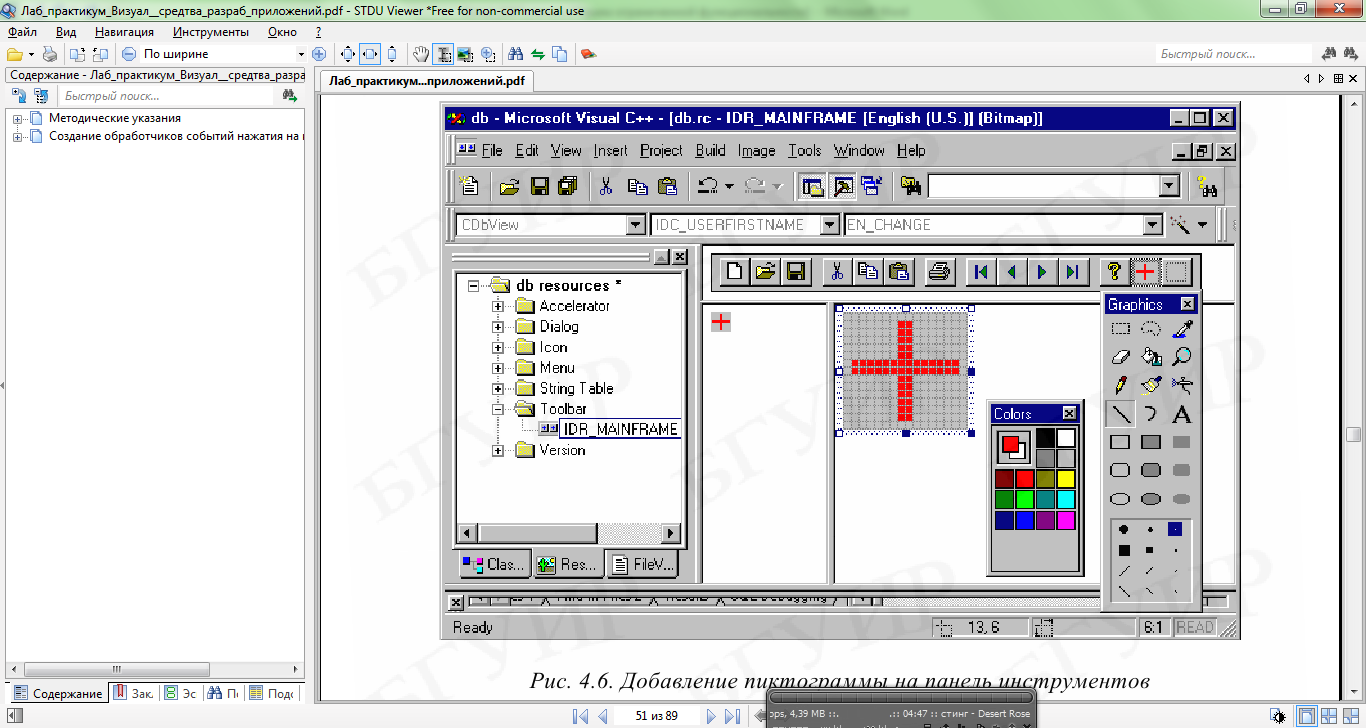Print document using the printer icon

(49, 54)
